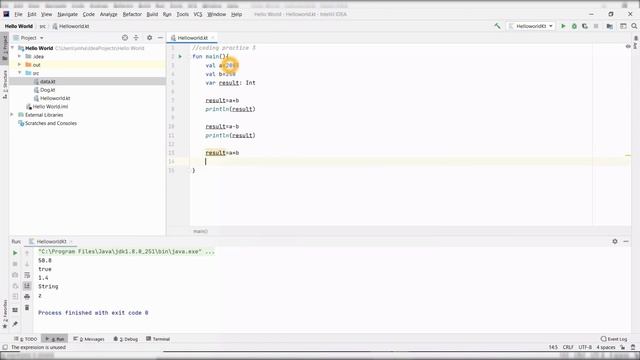Toggle scroll to end in Run console
The image size is (640, 360).
(x=27, y=286)
